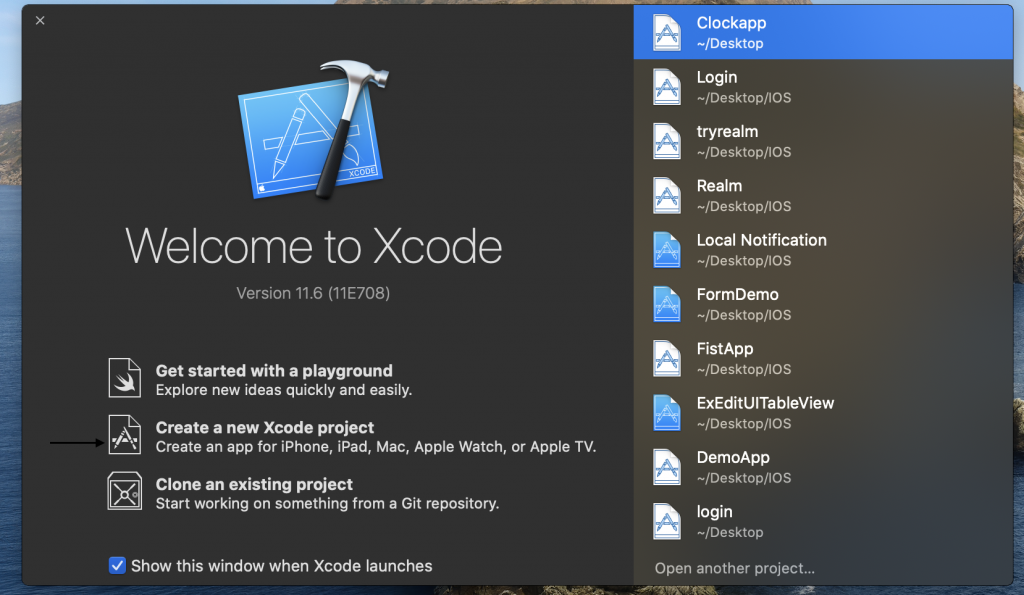Select the Realm recent project name
This screenshot has width=1024, height=595.
[719, 185]
